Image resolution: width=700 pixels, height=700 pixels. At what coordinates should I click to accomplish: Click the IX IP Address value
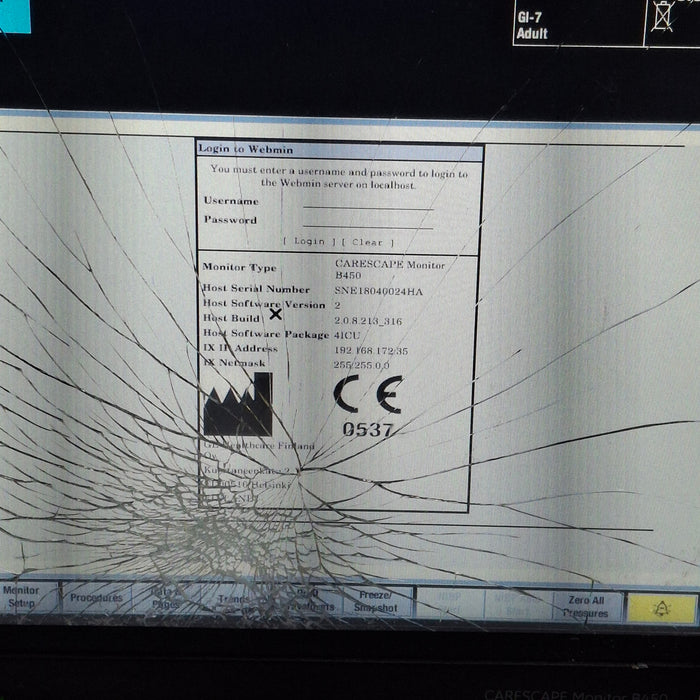(x=371, y=350)
